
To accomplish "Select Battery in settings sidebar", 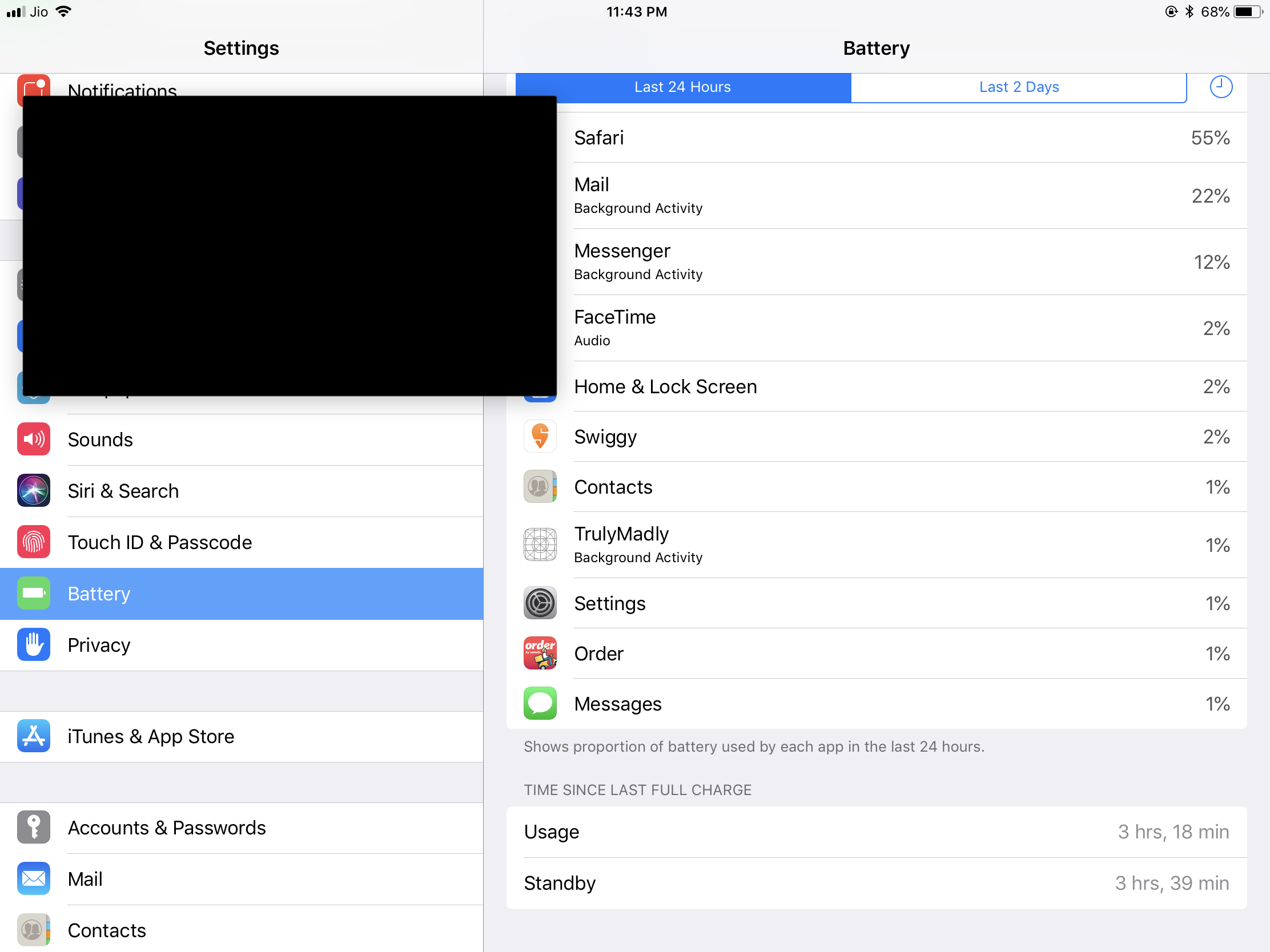I will [x=241, y=594].
